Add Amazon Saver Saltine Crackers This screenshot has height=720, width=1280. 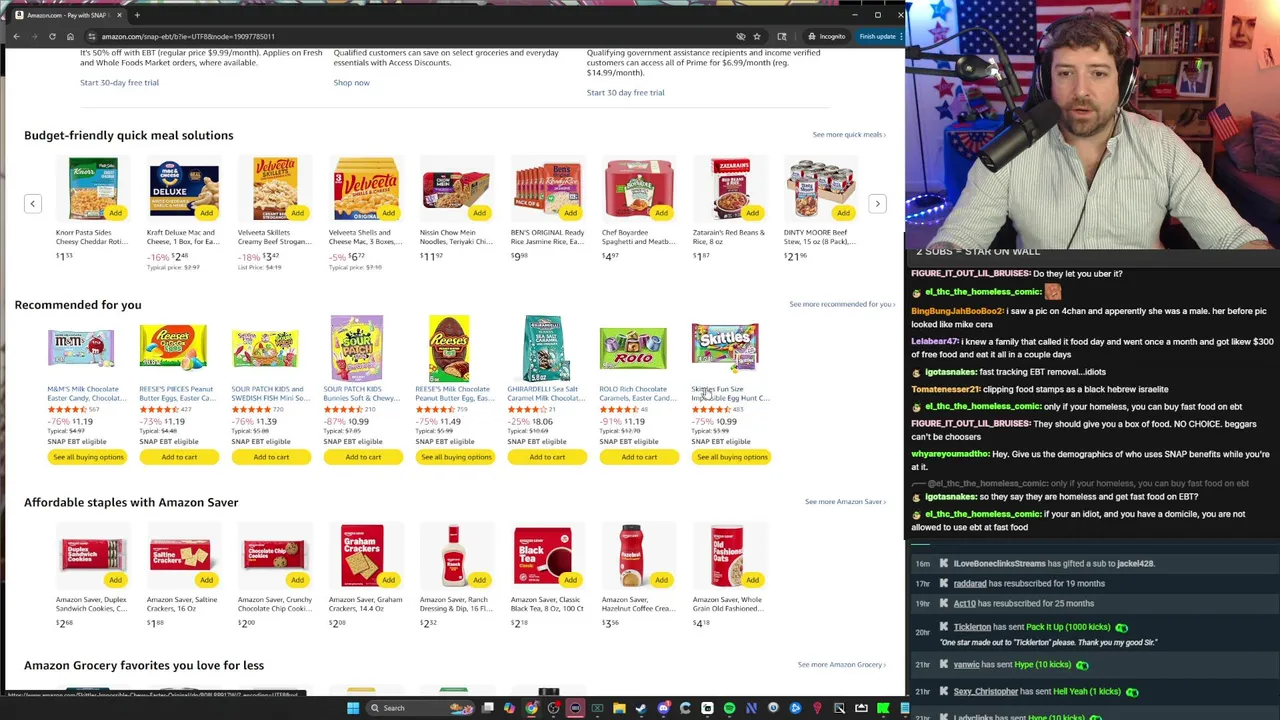click(207, 580)
